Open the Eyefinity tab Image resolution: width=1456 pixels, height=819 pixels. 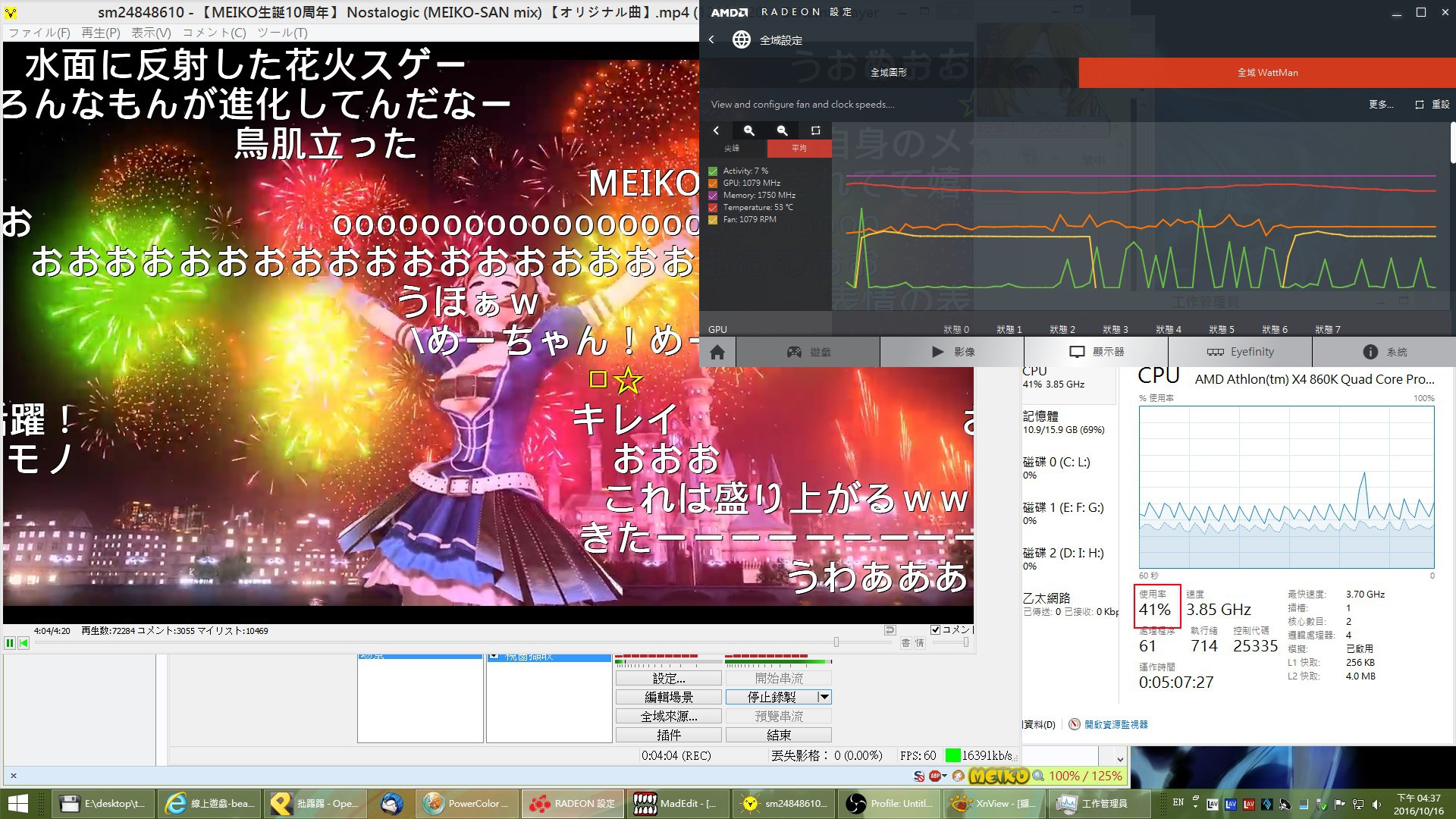[x=1241, y=352]
